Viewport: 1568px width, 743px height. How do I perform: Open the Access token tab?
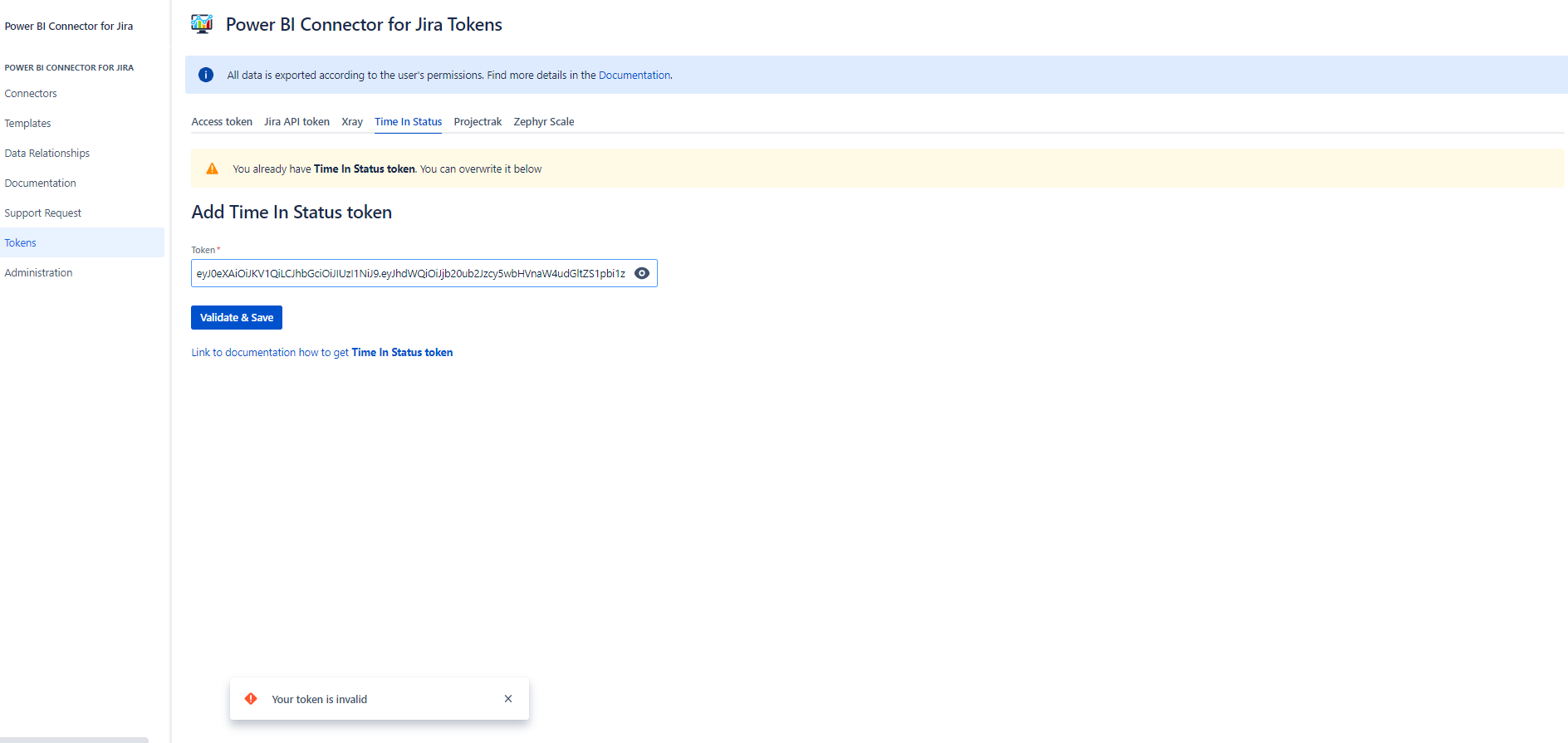click(222, 121)
